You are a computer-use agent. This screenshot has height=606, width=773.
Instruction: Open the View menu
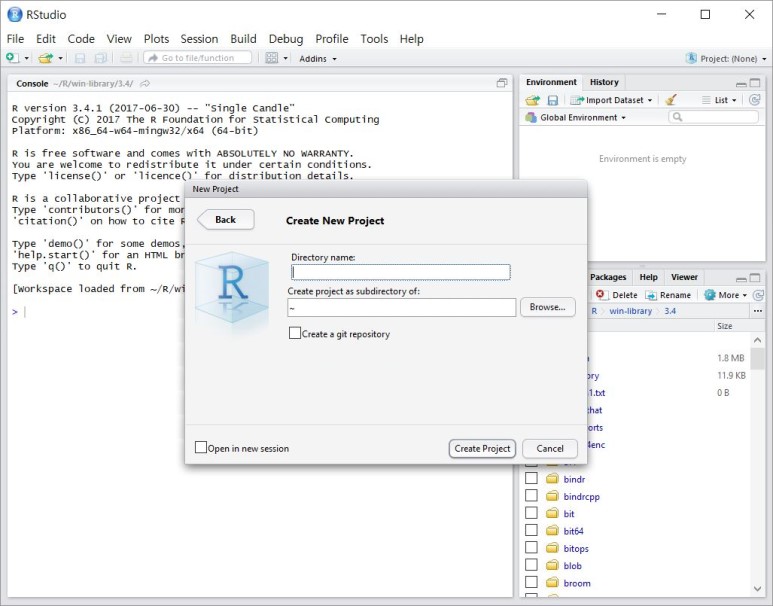pyautogui.click(x=119, y=39)
